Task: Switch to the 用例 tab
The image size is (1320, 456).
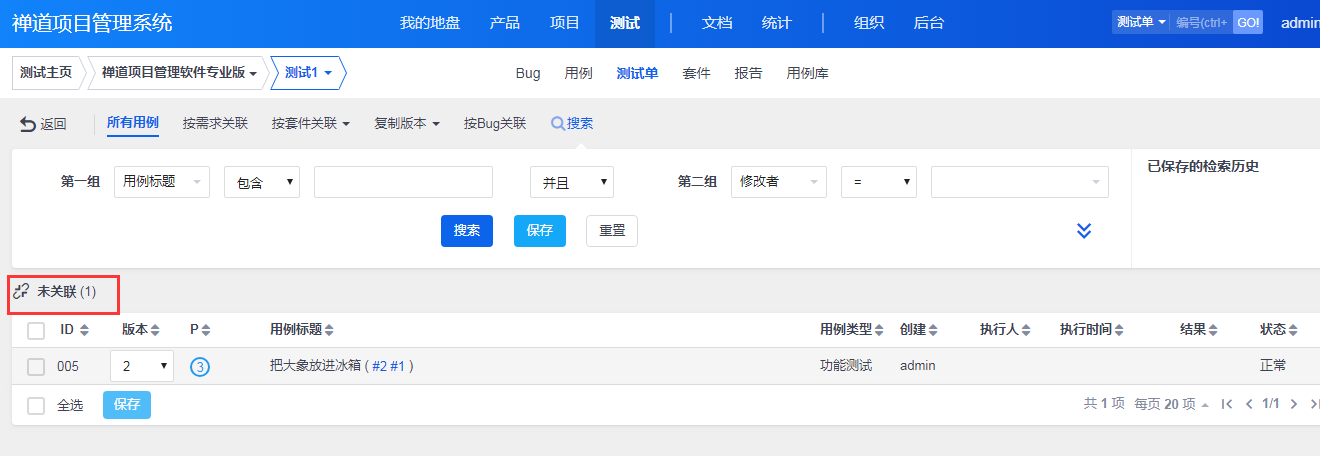Action: [579, 73]
